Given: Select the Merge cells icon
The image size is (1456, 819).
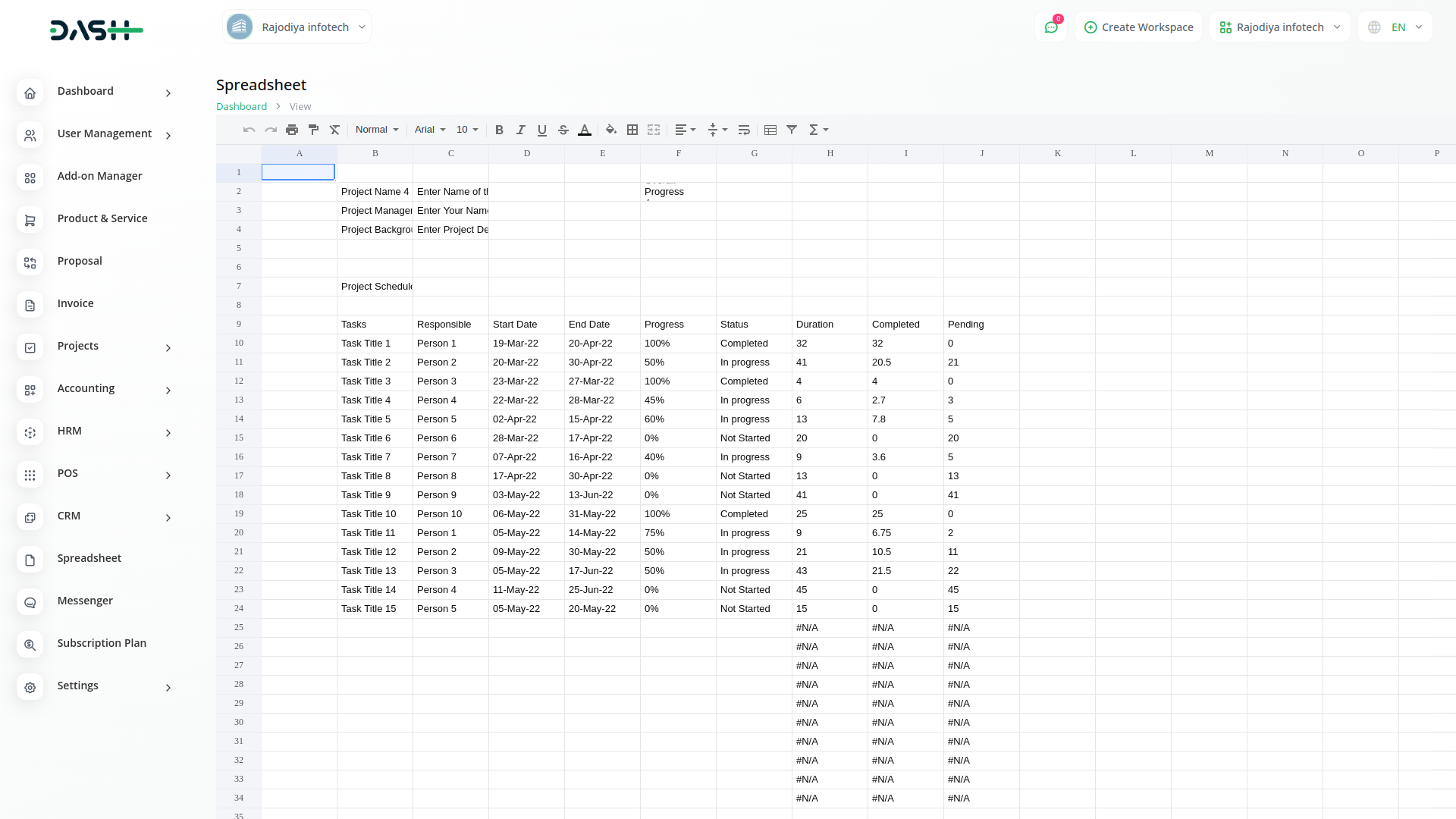Looking at the screenshot, I should click(x=654, y=130).
